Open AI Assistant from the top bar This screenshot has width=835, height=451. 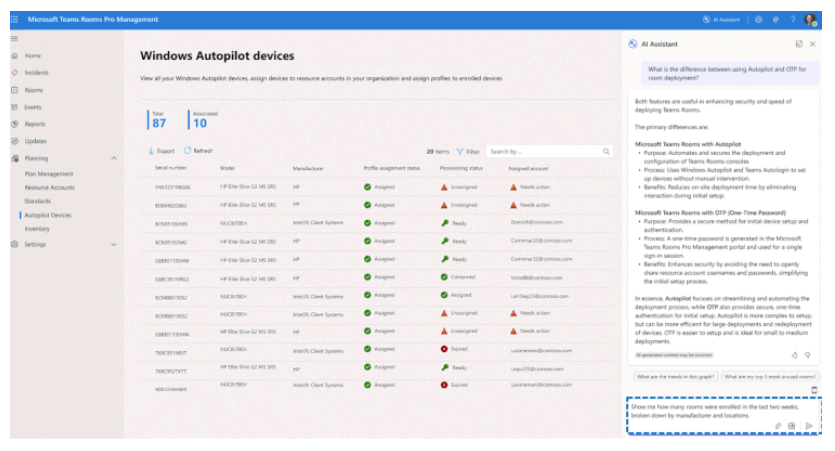(x=722, y=20)
